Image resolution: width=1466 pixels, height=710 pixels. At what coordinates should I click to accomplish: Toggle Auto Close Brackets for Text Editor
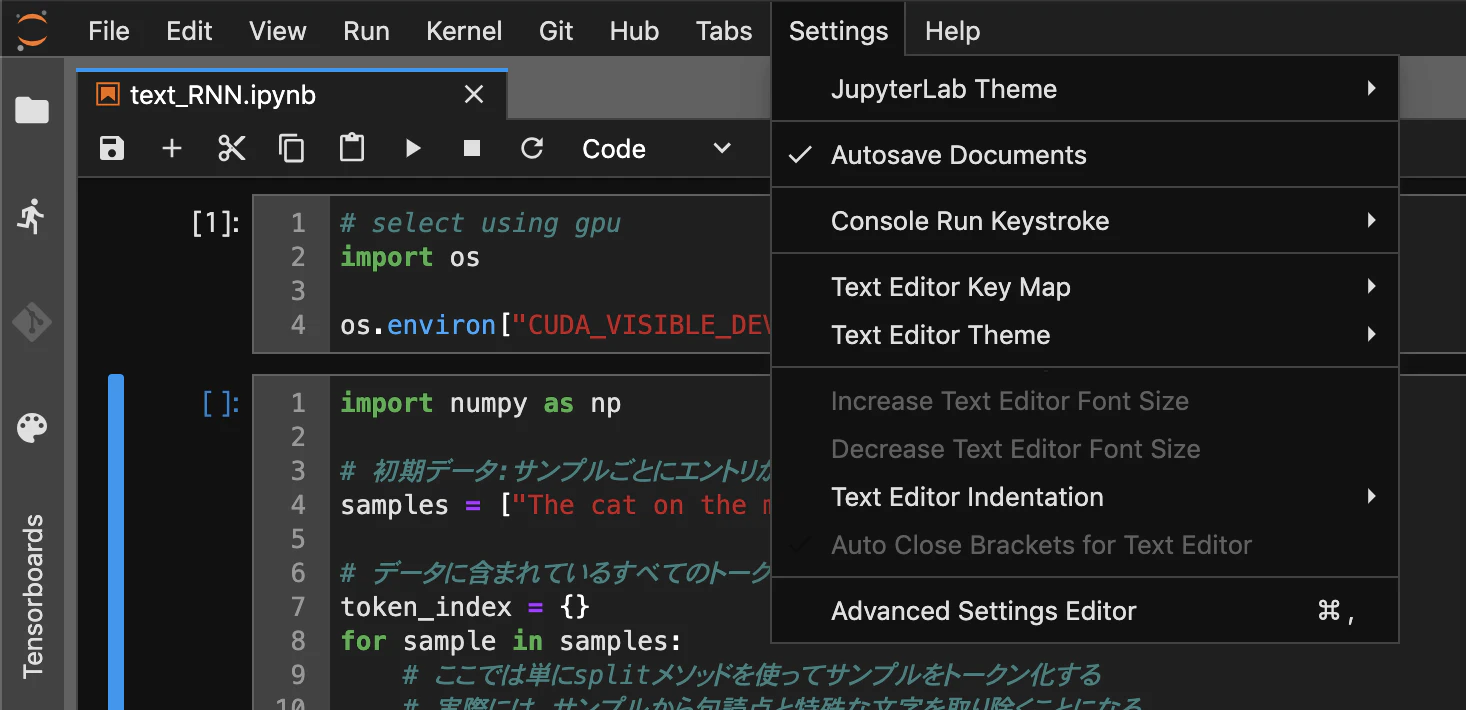coord(1084,545)
